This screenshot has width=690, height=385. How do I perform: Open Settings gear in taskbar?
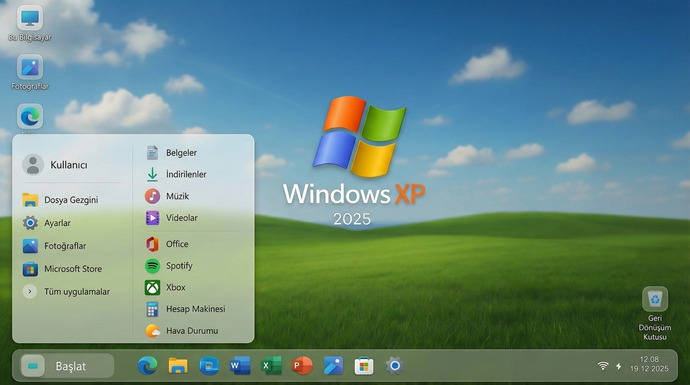[395, 366]
